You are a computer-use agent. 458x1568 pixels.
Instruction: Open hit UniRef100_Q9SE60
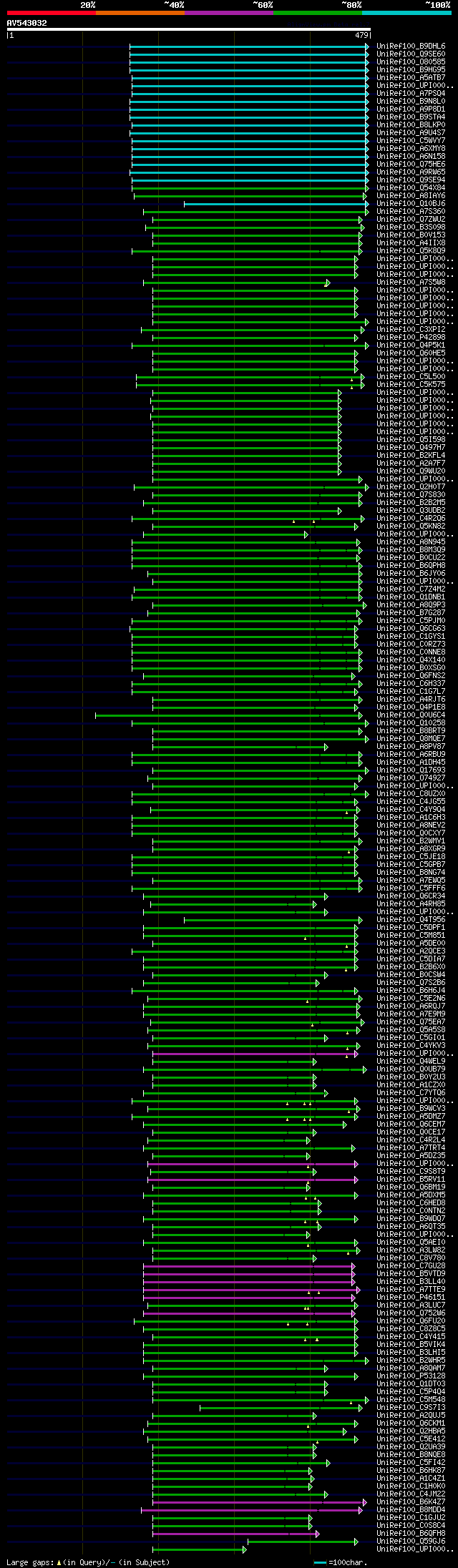tap(411, 54)
